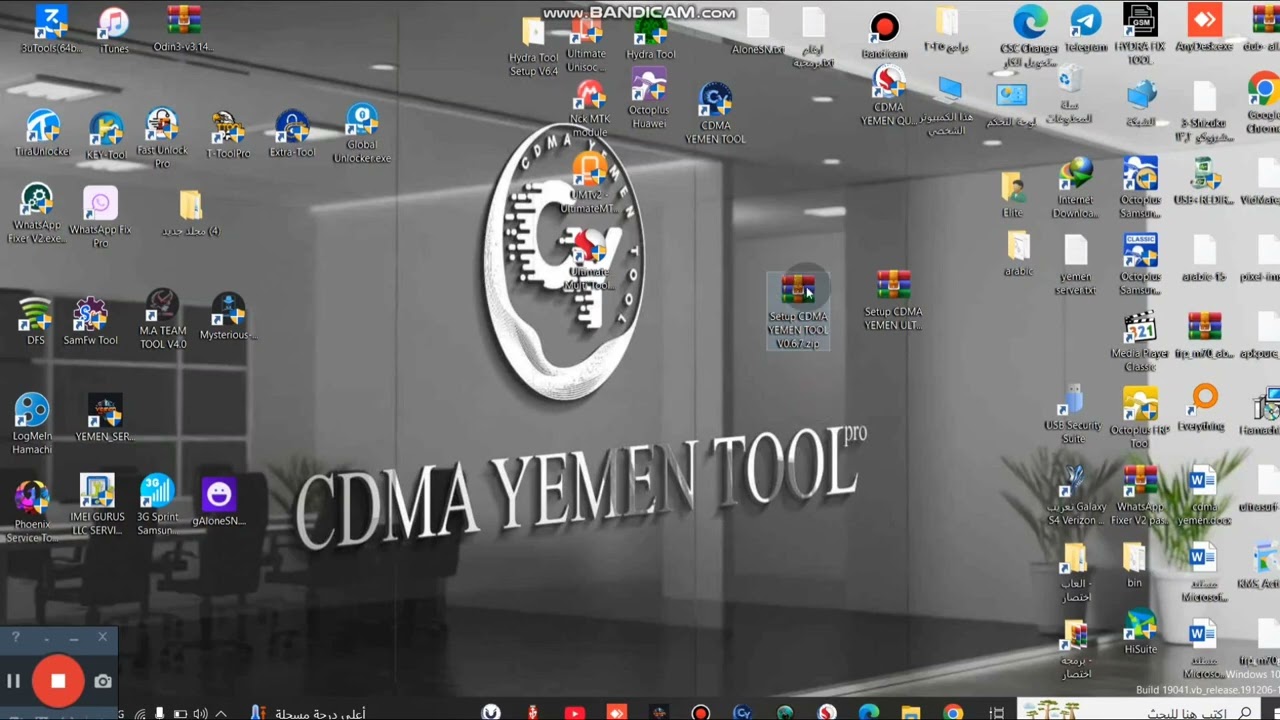The image size is (1280, 720).
Task: Open the Elite user folder
Action: 1012,194
